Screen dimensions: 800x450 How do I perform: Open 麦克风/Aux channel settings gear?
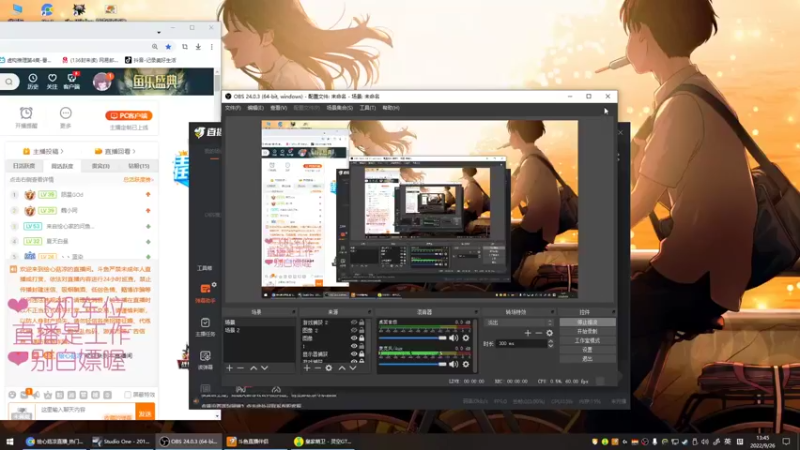465,364
